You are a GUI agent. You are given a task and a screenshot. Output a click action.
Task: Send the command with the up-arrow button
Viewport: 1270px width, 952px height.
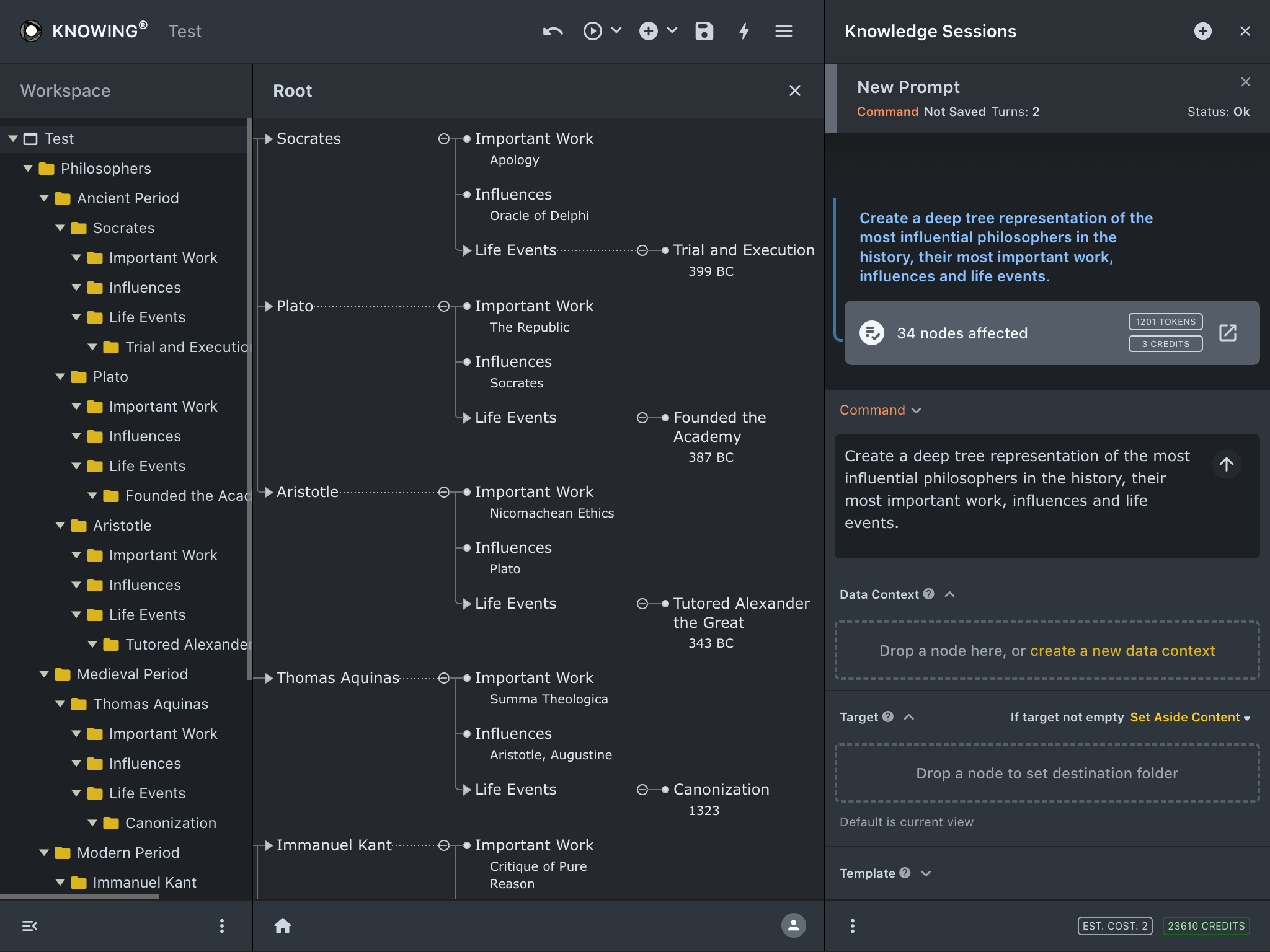1226,464
